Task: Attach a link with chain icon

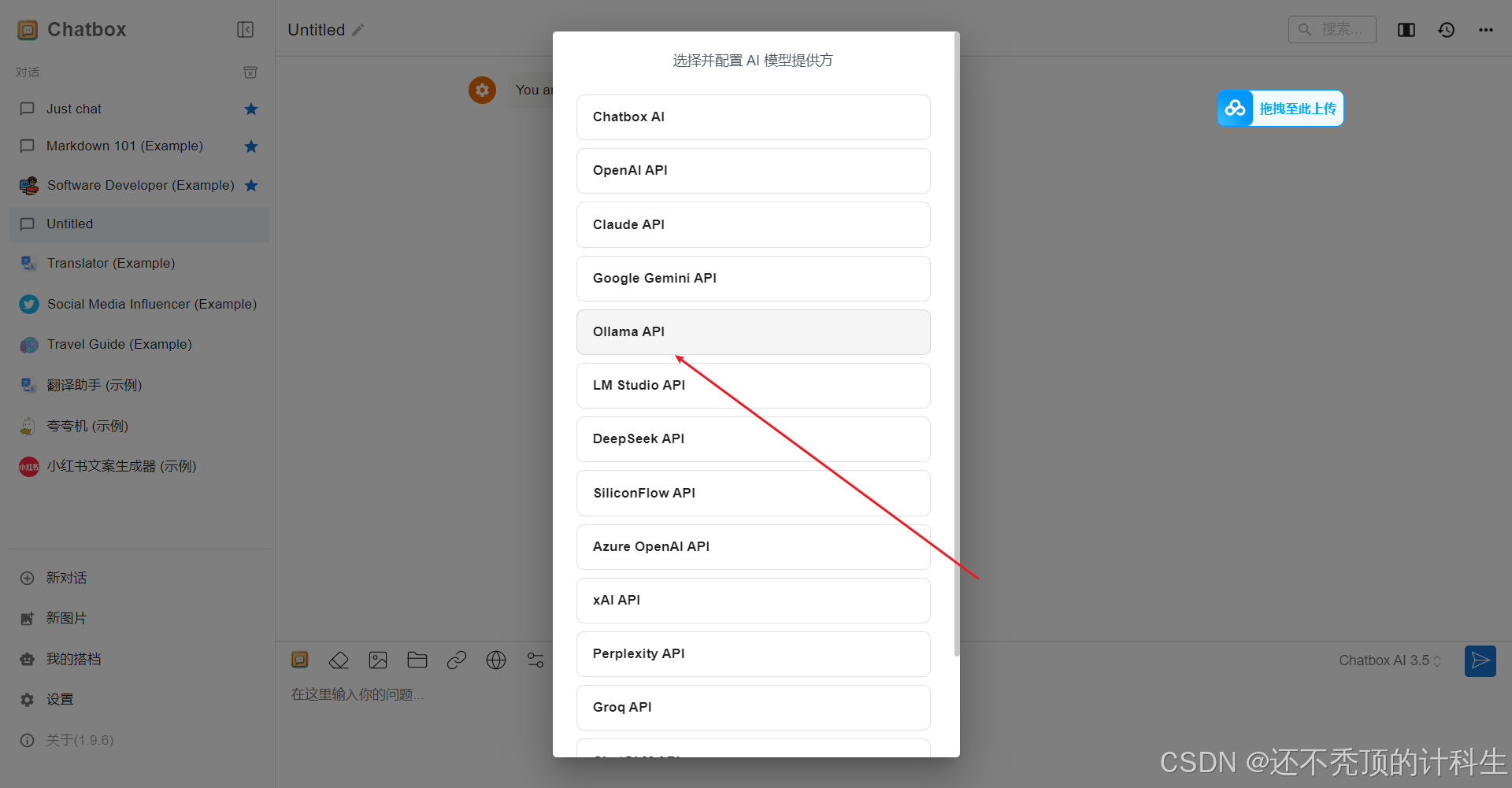Action: pos(457,660)
